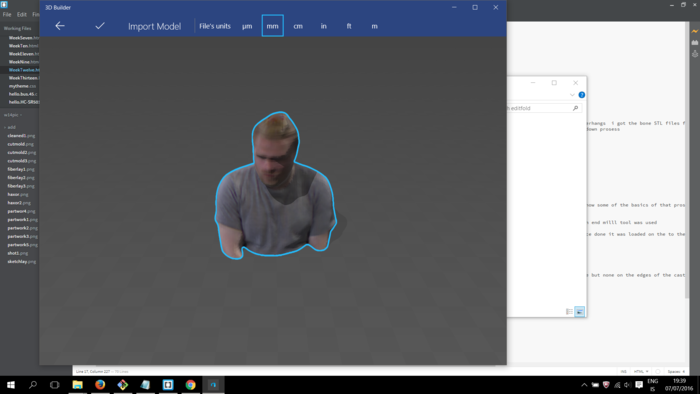
Task: Open cleaned1.png in file tree
Action: pos(21,136)
